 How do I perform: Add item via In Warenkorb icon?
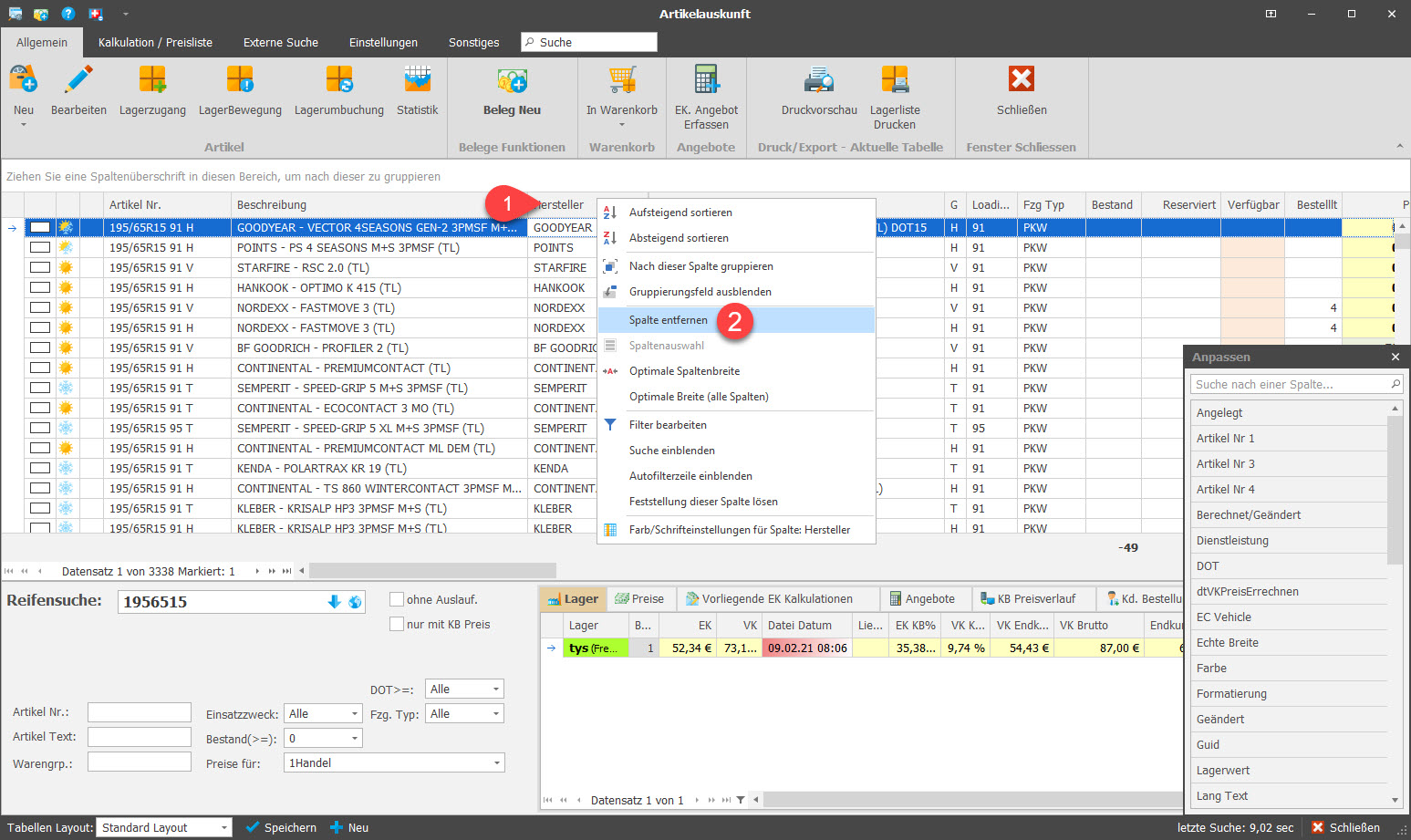coord(622,80)
